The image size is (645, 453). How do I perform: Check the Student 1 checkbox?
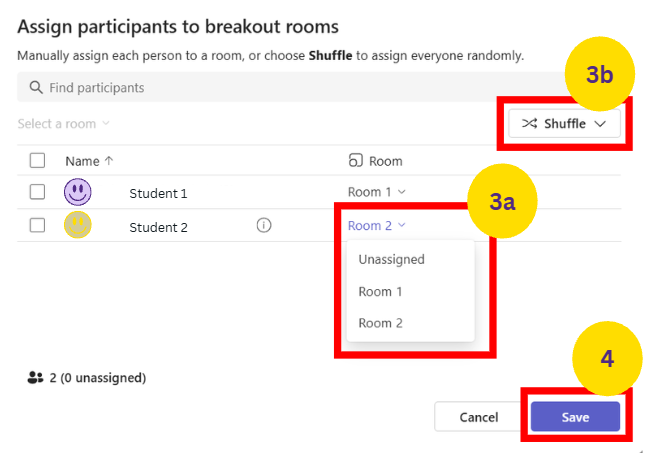coord(38,192)
